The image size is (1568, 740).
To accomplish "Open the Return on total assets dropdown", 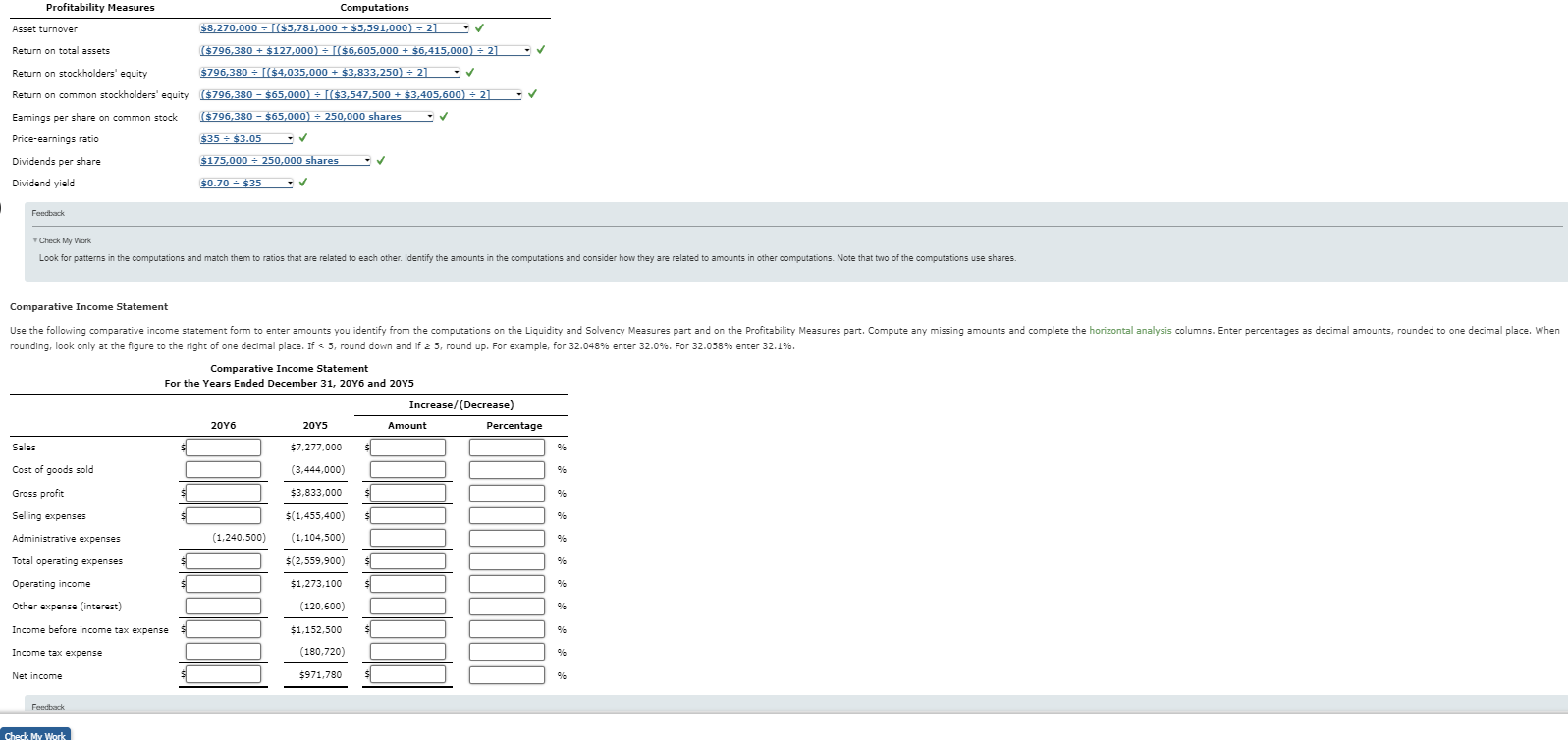I will tap(364, 50).
